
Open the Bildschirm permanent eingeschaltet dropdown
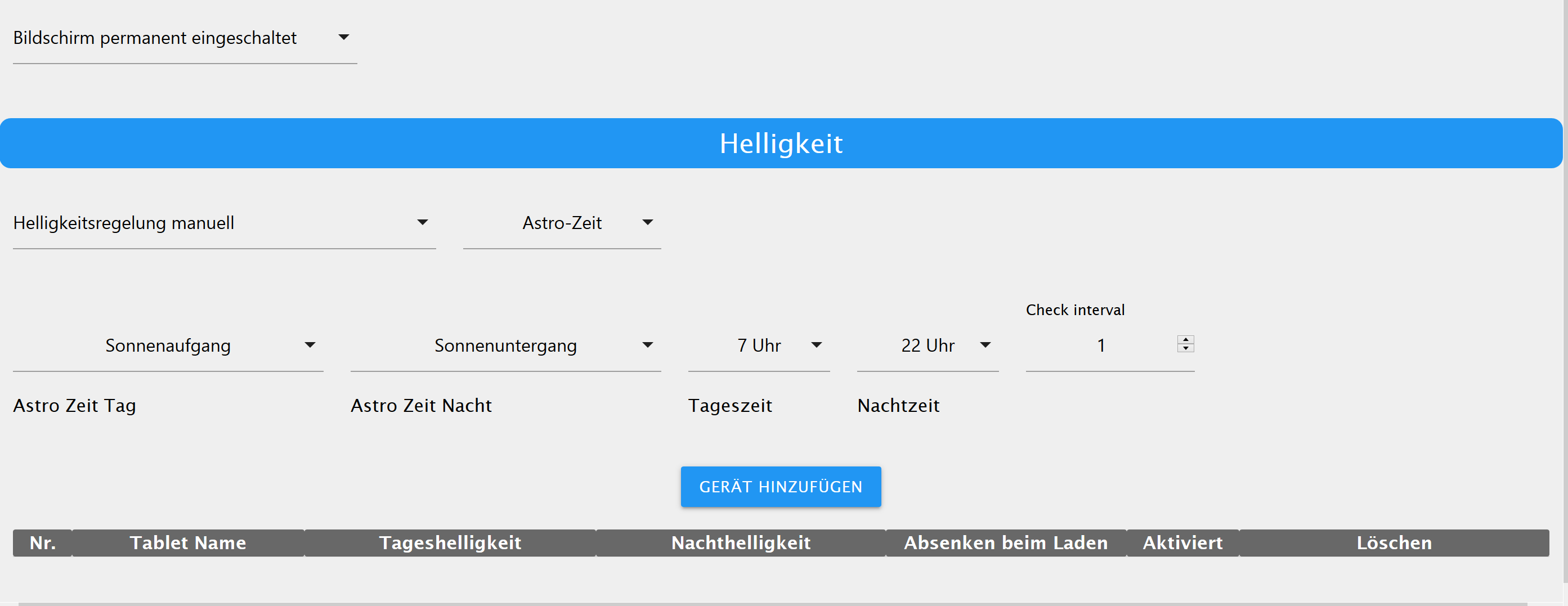(185, 38)
